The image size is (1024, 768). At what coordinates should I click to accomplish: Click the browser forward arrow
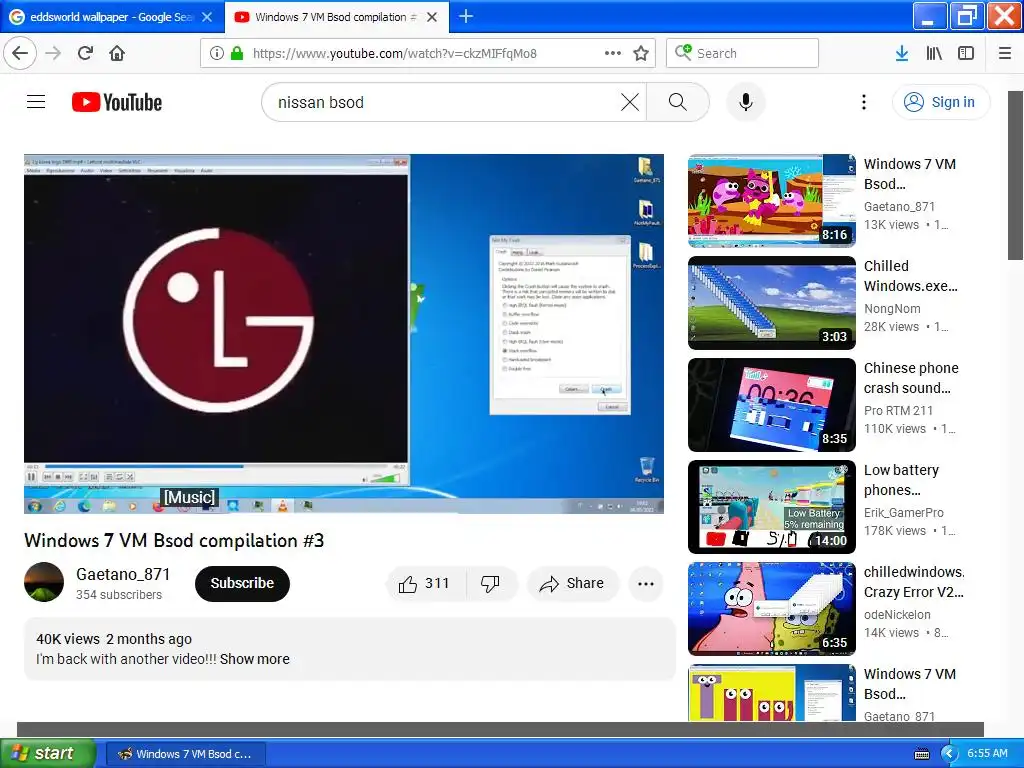point(53,53)
